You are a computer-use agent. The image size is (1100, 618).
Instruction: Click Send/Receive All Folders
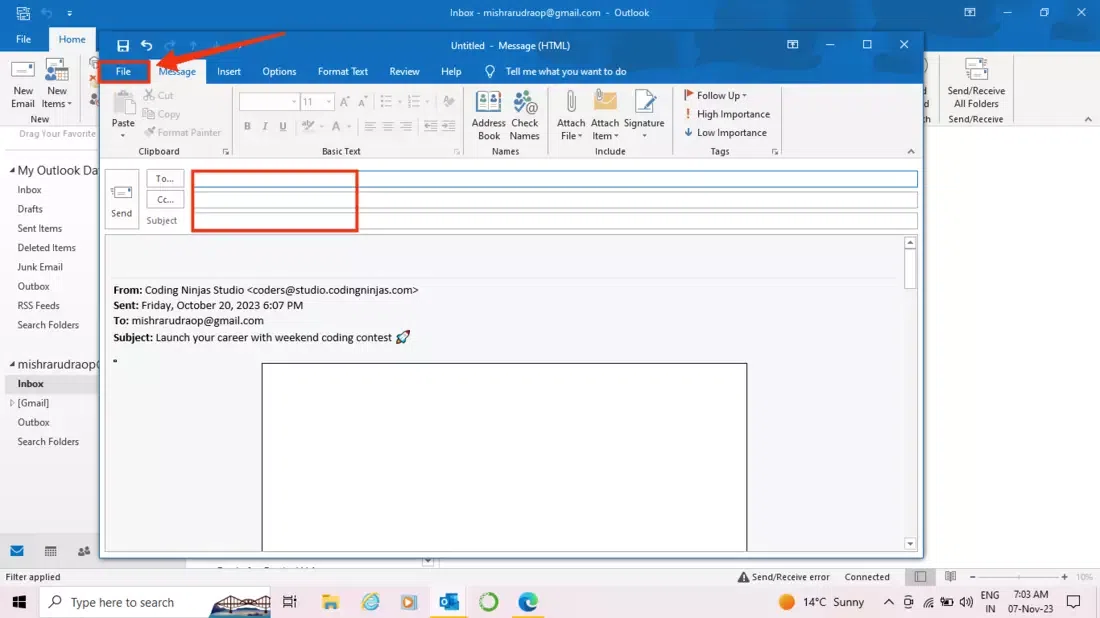pos(976,83)
